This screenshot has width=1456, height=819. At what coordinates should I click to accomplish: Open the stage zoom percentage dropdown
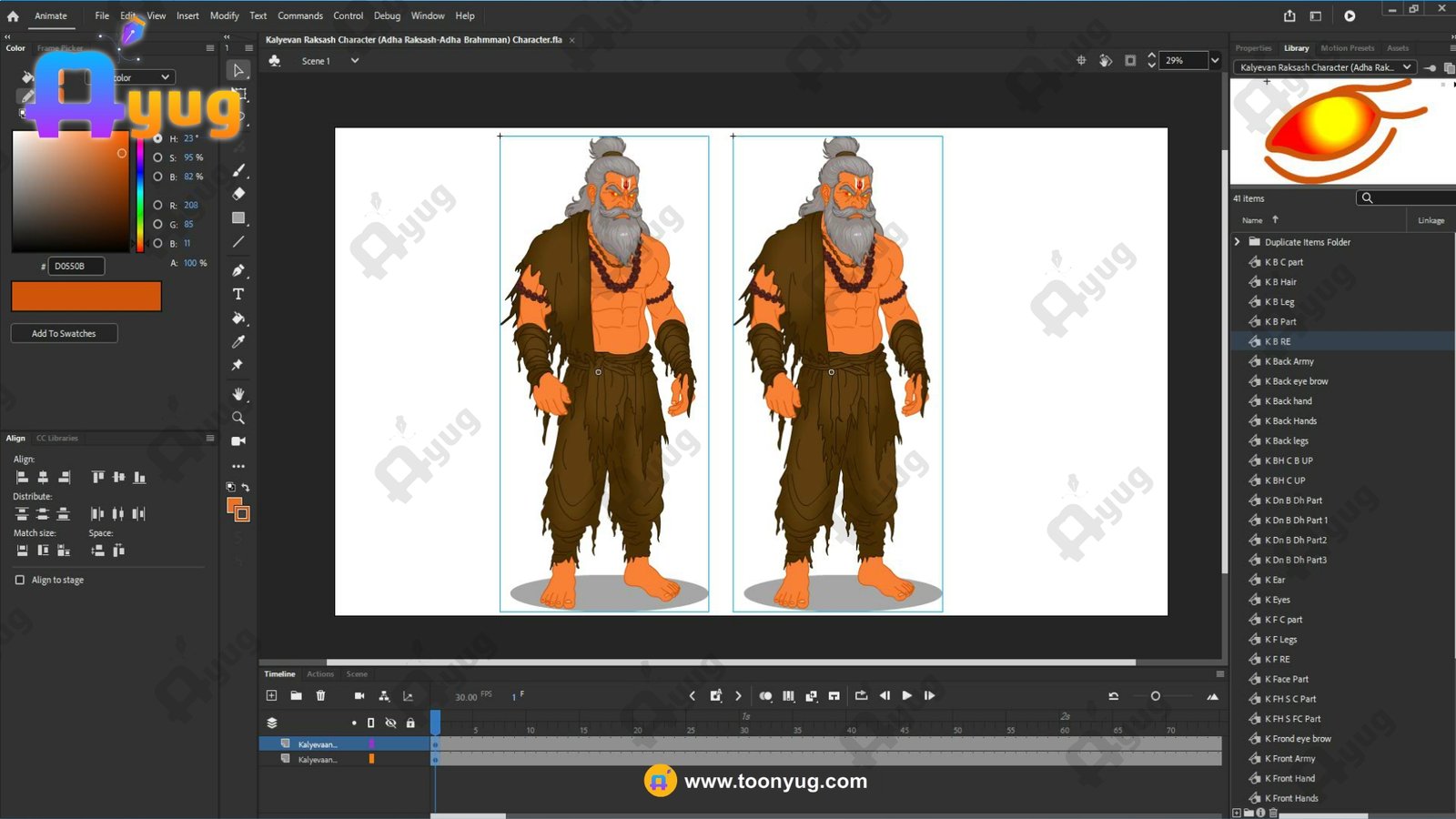point(1215,61)
